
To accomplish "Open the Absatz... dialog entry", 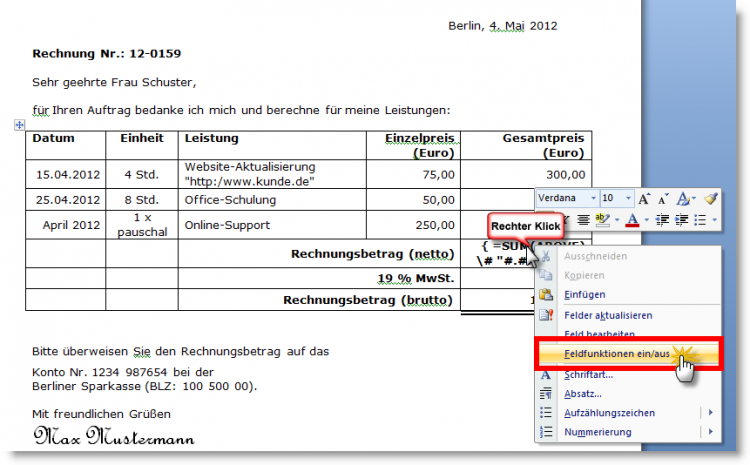I will 585,393.
